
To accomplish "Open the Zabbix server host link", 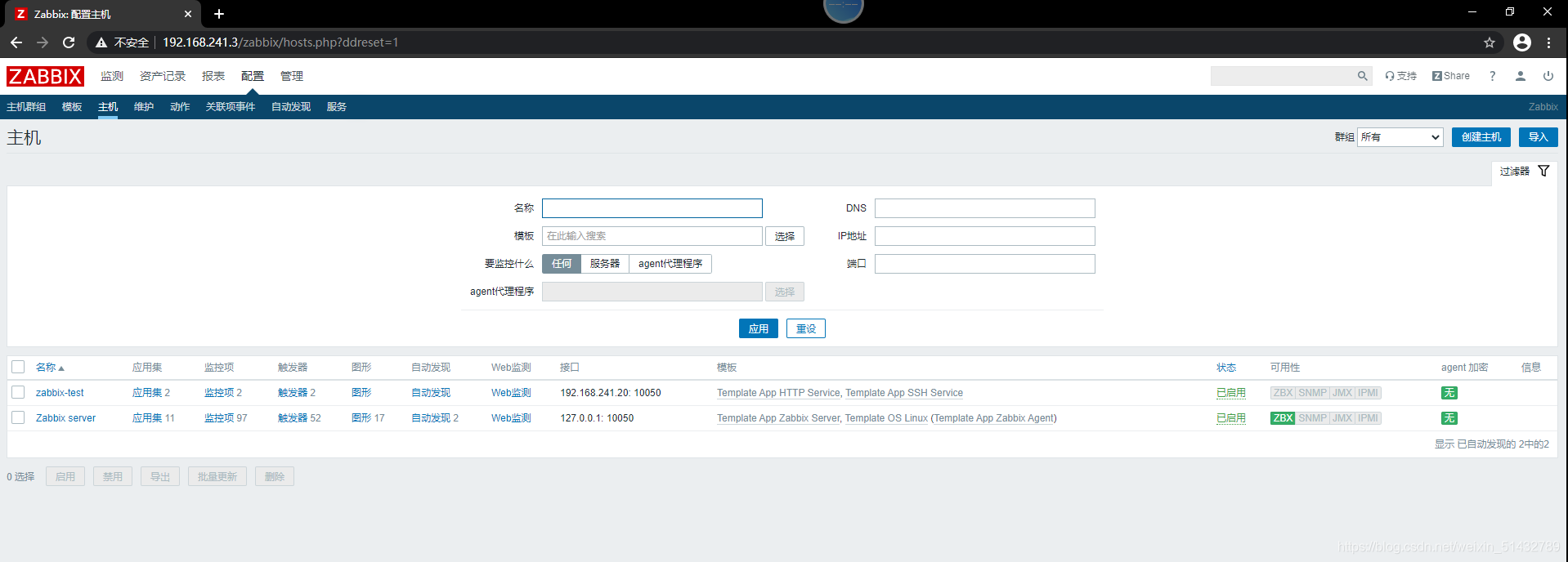I will point(65,418).
